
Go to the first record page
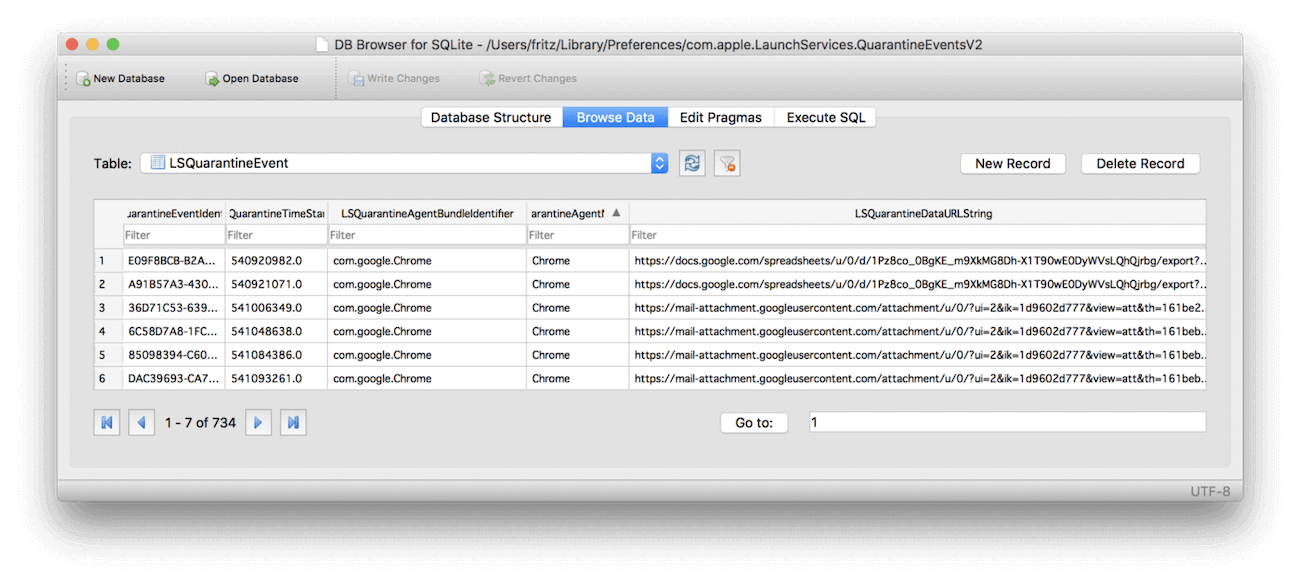(107, 422)
